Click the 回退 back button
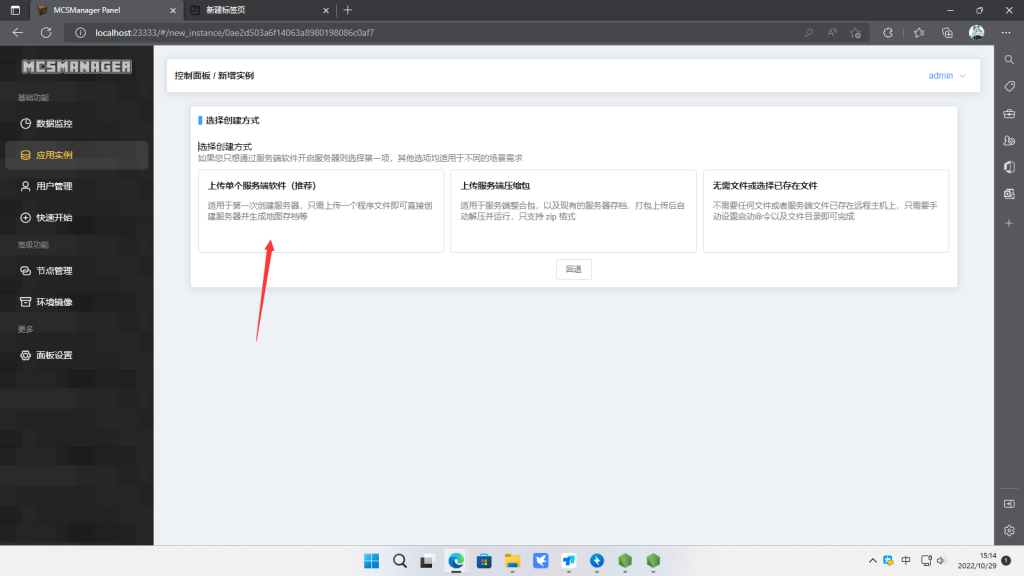The width and height of the screenshot is (1024, 576). click(573, 268)
